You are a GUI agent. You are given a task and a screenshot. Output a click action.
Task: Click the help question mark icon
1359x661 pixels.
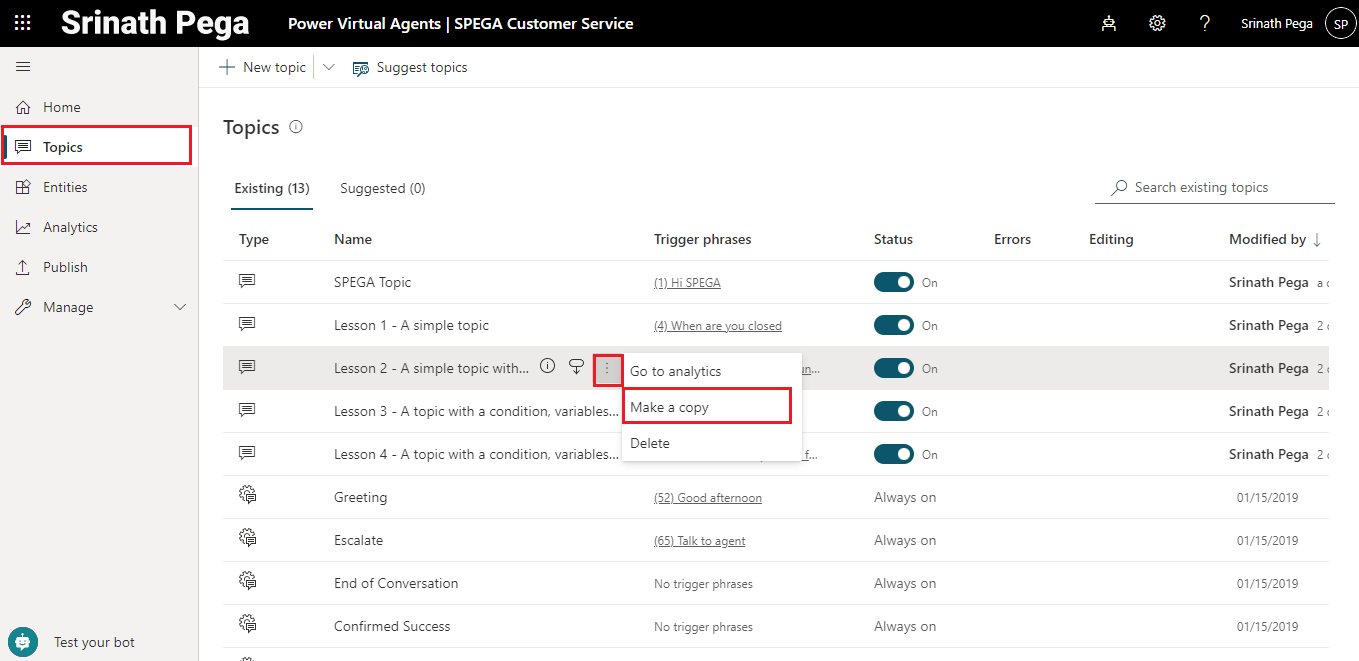click(x=1205, y=23)
